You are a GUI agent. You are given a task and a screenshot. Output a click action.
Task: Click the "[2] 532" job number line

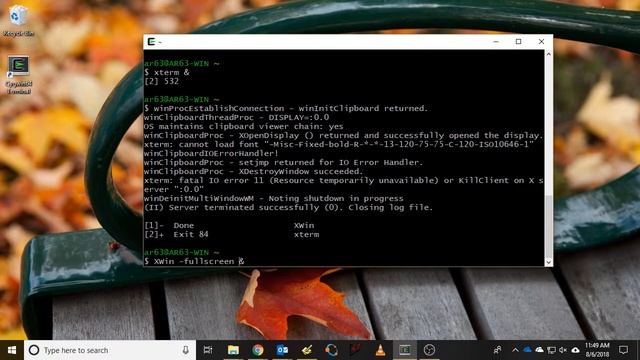(162, 82)
